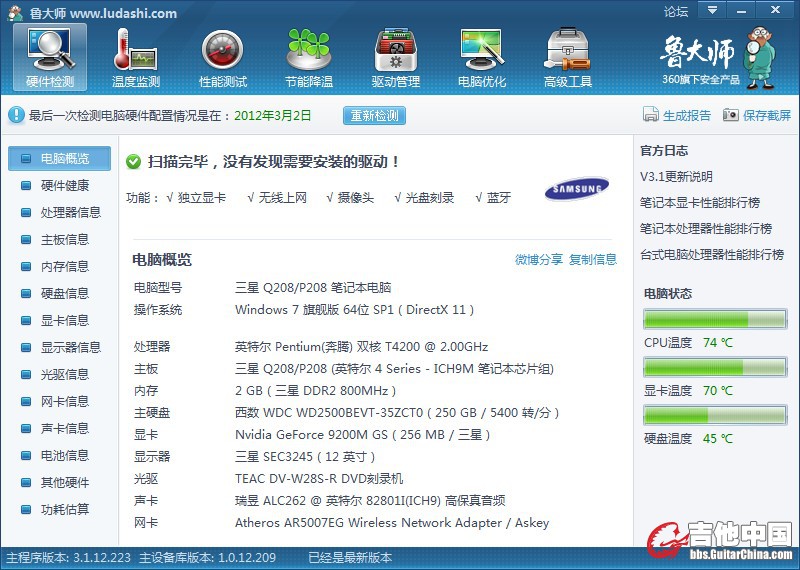Click the 主设备库版本 1.0.12.209 status text
Image resolution: width=800 pixels, height=570 pixels.
(208, 558)
